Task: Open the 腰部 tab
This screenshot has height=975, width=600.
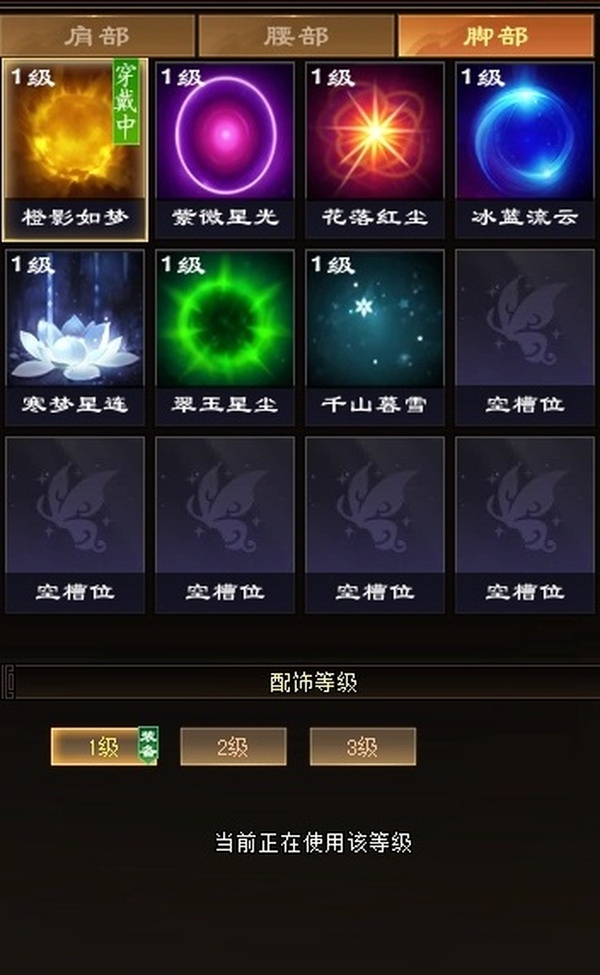Action: coord(296,36)
